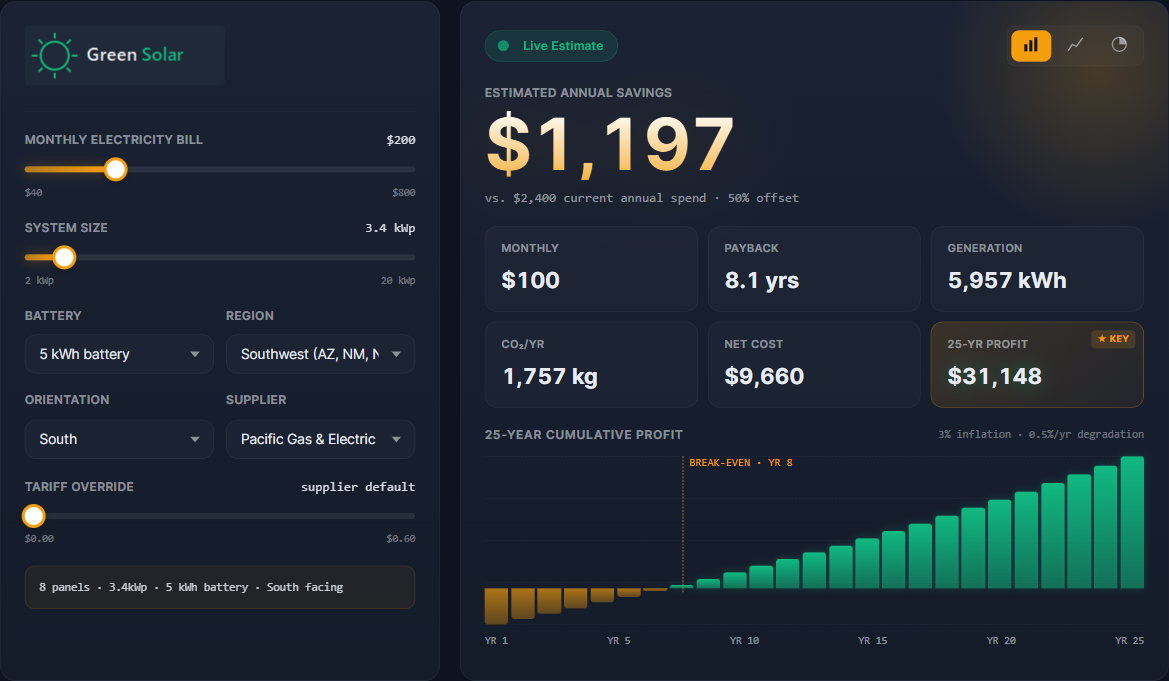Click the Live Estimate badge
Image resolution: width=1169 pixels, height=681 pixels.
(551, 45)
